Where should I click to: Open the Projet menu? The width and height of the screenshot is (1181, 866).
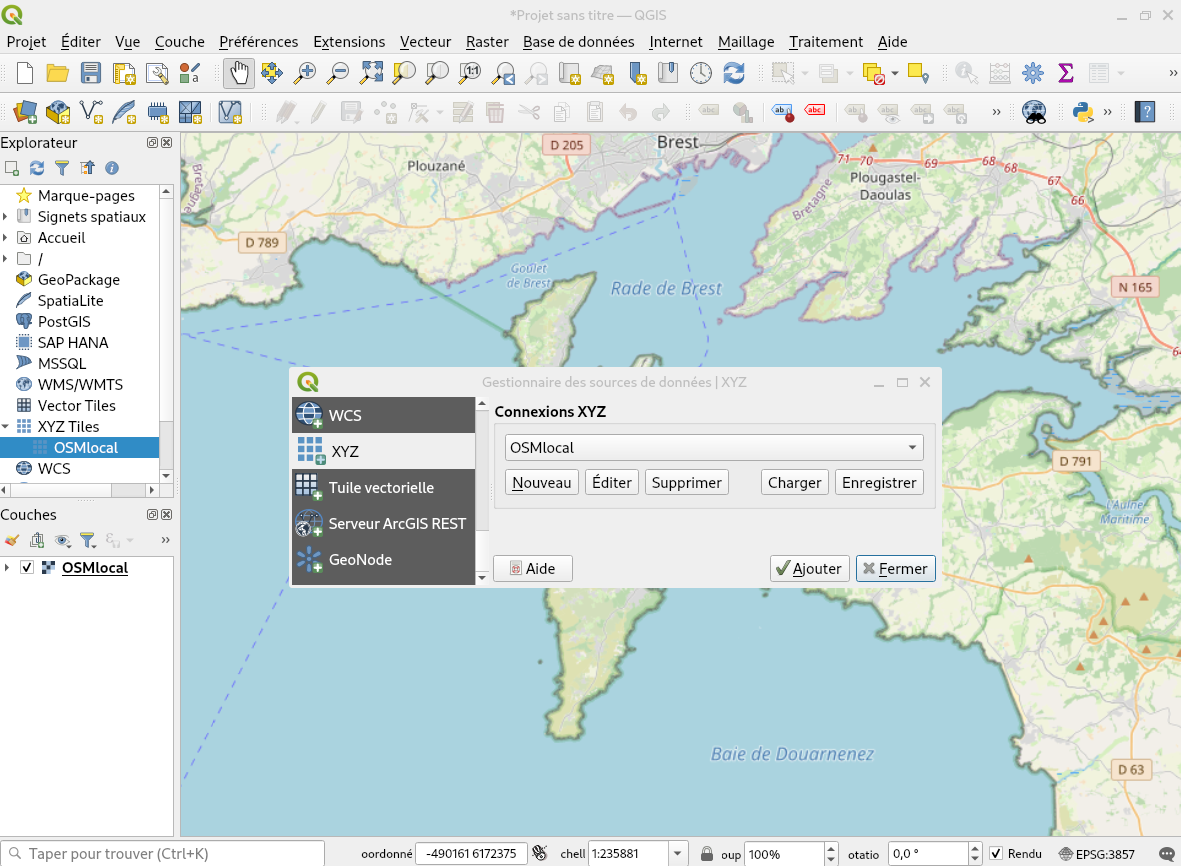[x=26, y=41]
